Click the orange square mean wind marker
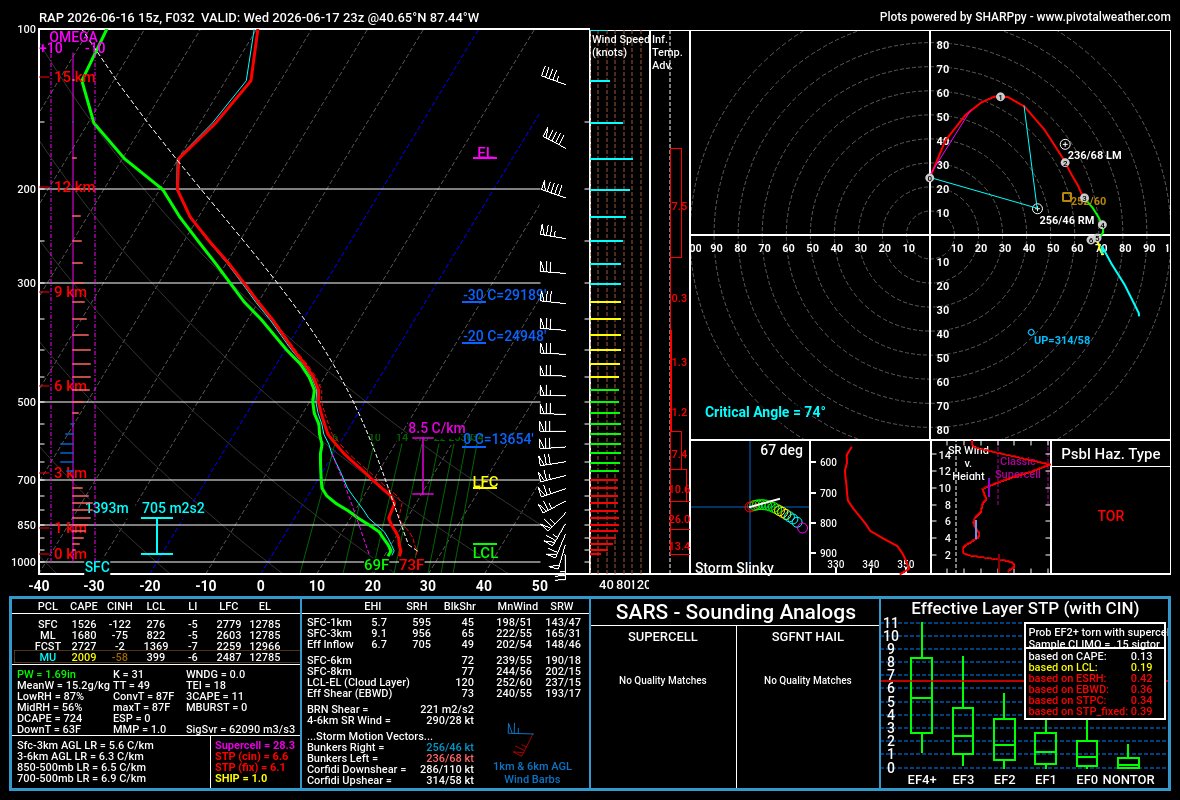The width and height of the screenshot is (1180, 800). click(1066, 197)
